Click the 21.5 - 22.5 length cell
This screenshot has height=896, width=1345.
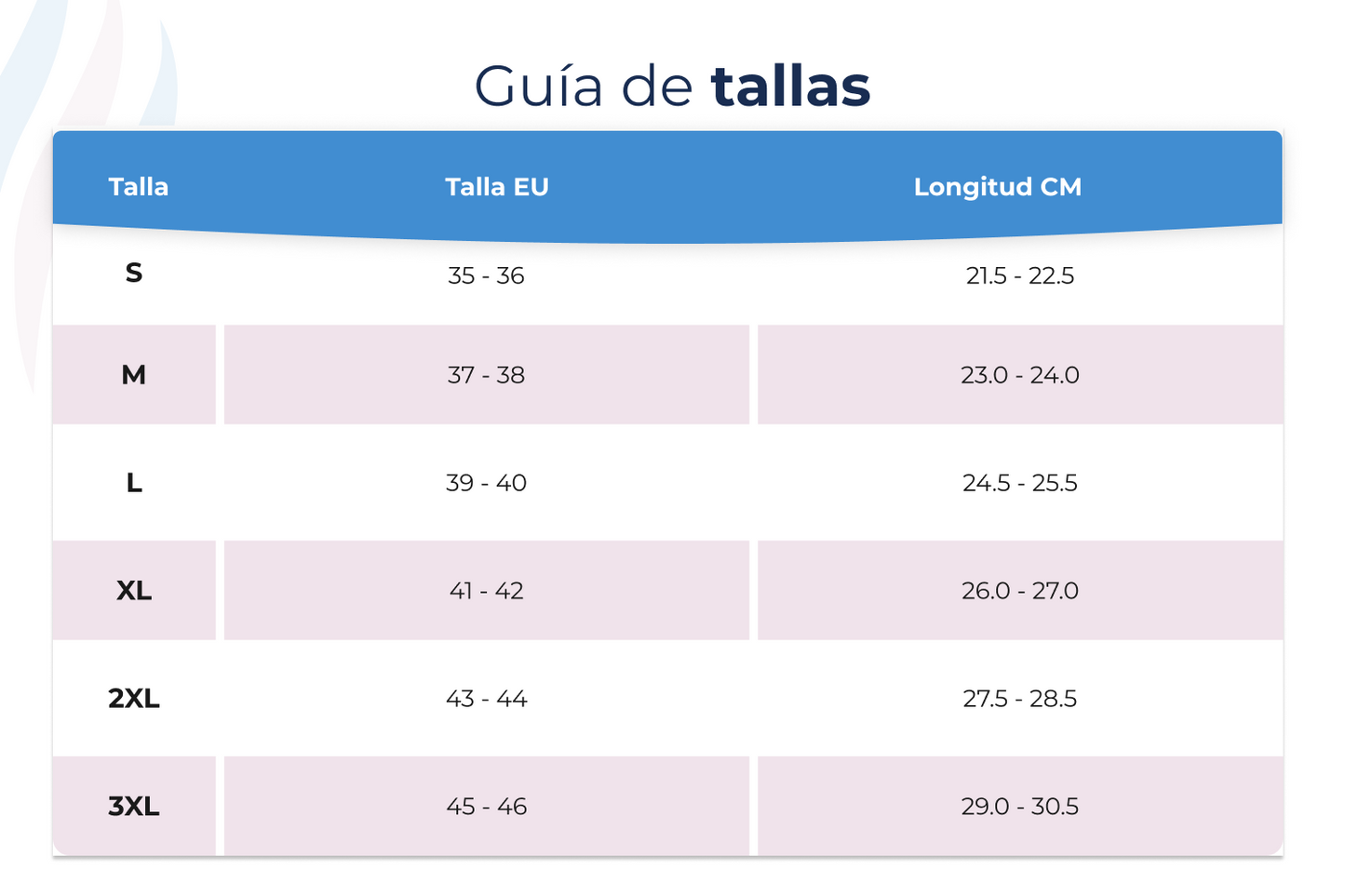pyautogui.click(x=1019, y=276)
